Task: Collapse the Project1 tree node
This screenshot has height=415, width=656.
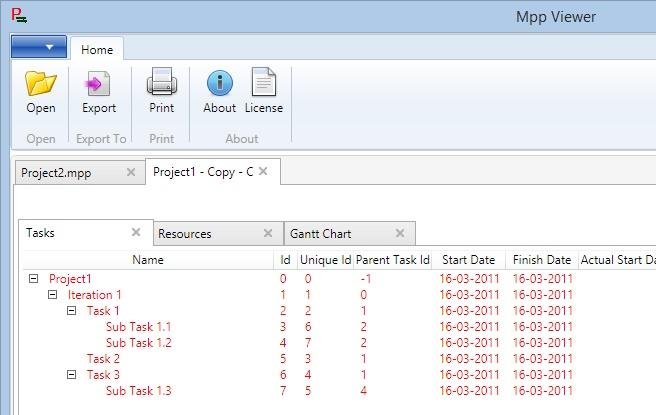Action: 33,279
